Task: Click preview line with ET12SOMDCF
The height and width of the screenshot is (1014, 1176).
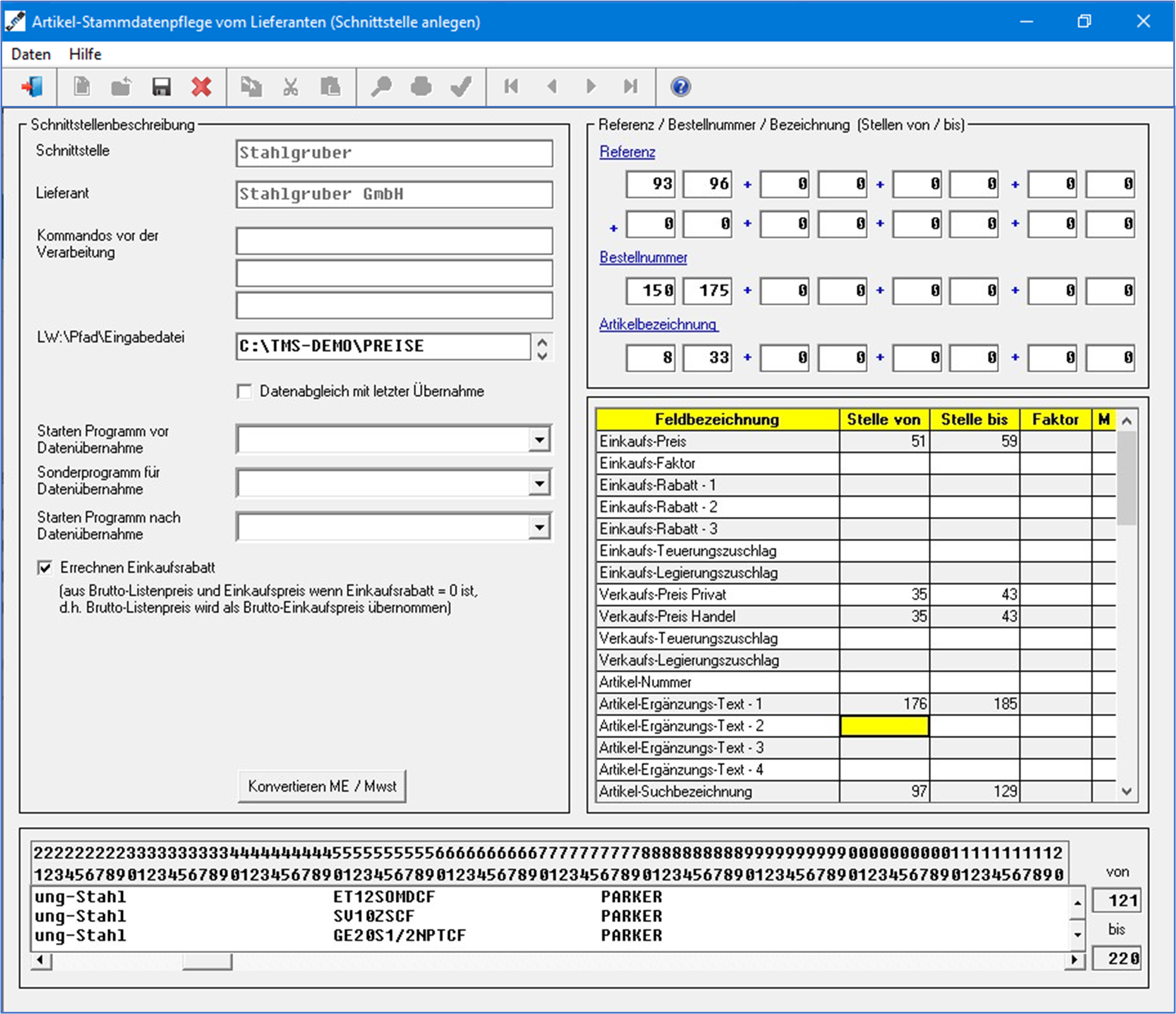Action: coord(551,898)
